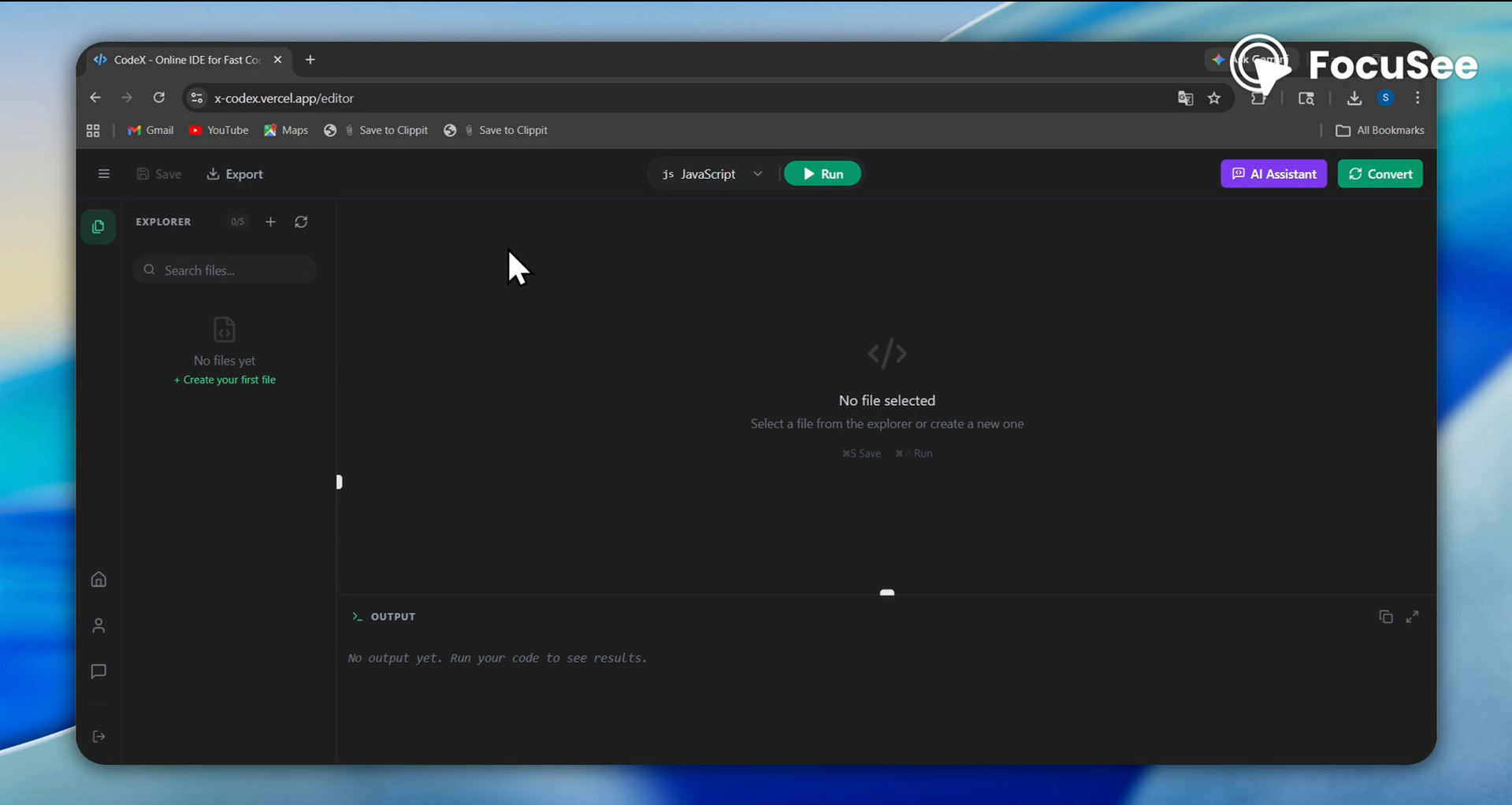
Task: Open the JavaScript language dropdown
Action: 712,174
